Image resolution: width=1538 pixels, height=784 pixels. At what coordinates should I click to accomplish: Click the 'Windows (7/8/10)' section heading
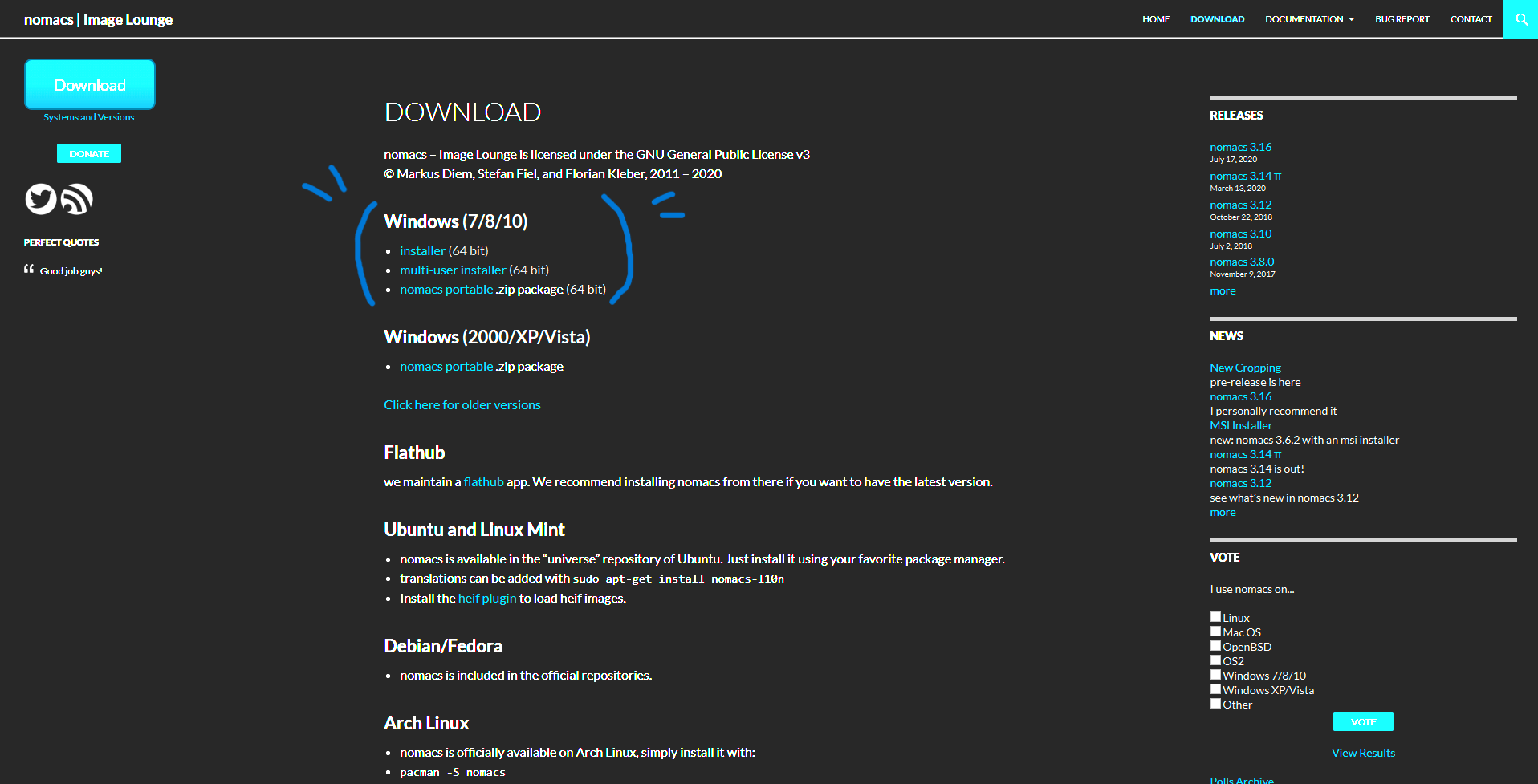pos(456,221)
